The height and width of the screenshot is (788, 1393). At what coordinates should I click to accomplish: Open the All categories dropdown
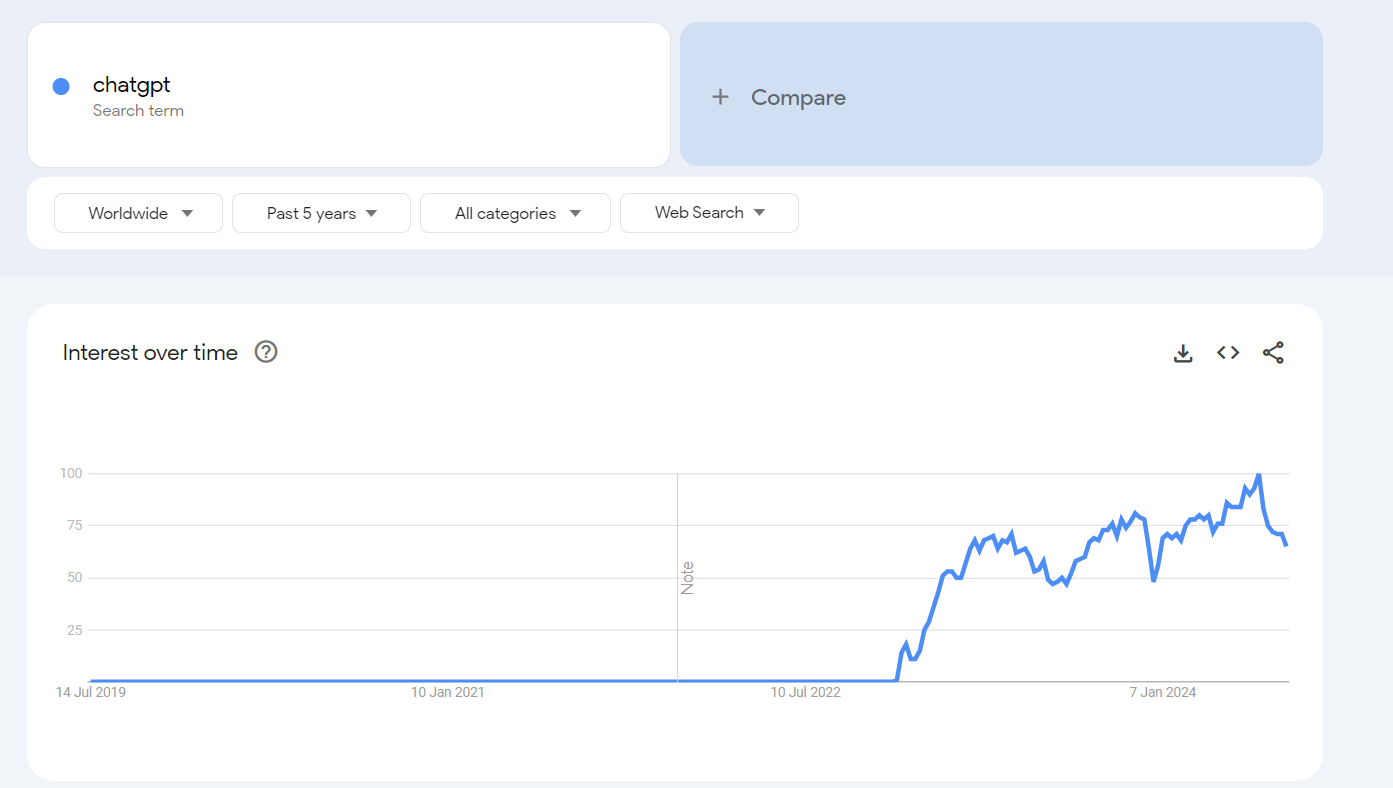click(x=515, y=213)
